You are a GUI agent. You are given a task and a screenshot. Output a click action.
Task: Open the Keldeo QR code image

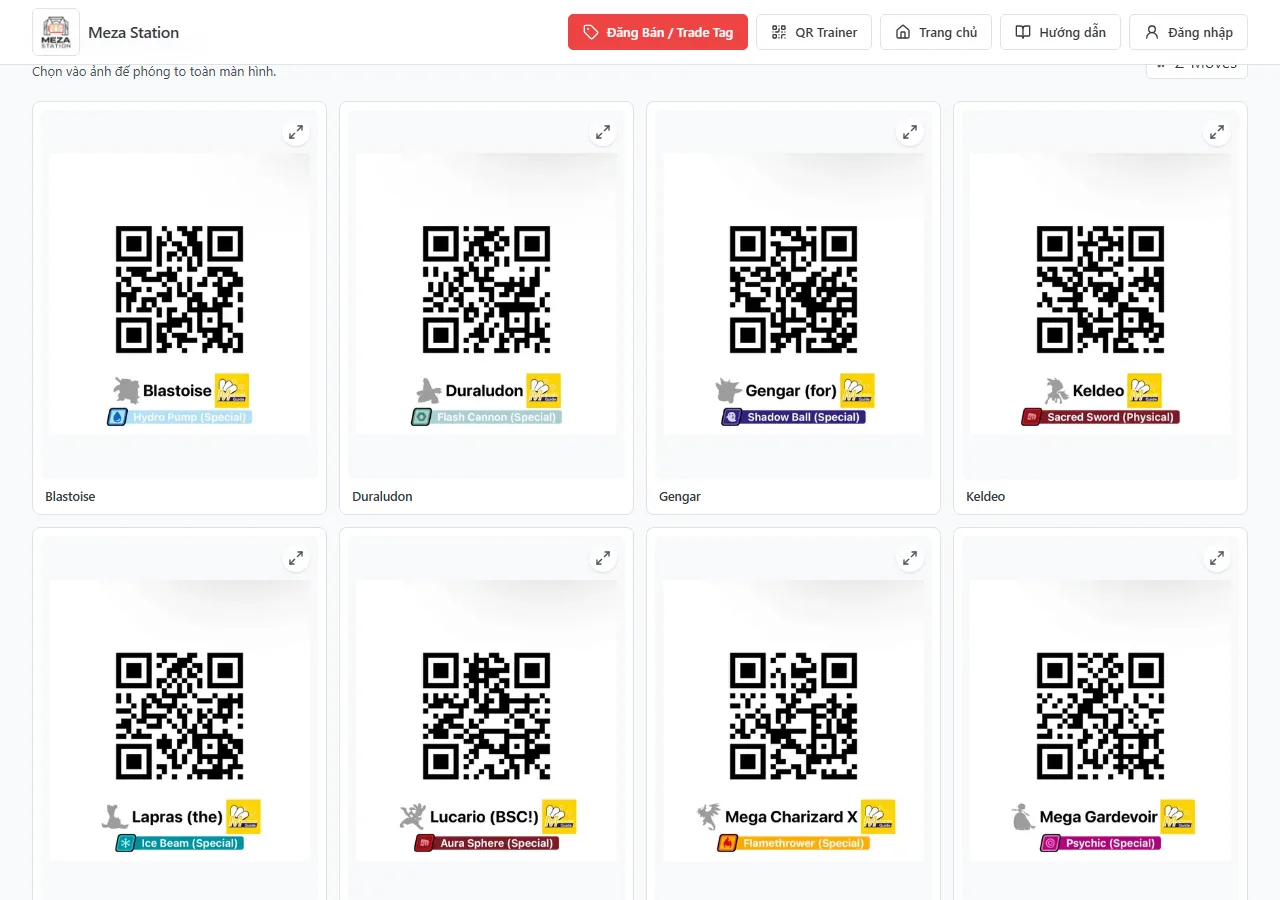1101,290
